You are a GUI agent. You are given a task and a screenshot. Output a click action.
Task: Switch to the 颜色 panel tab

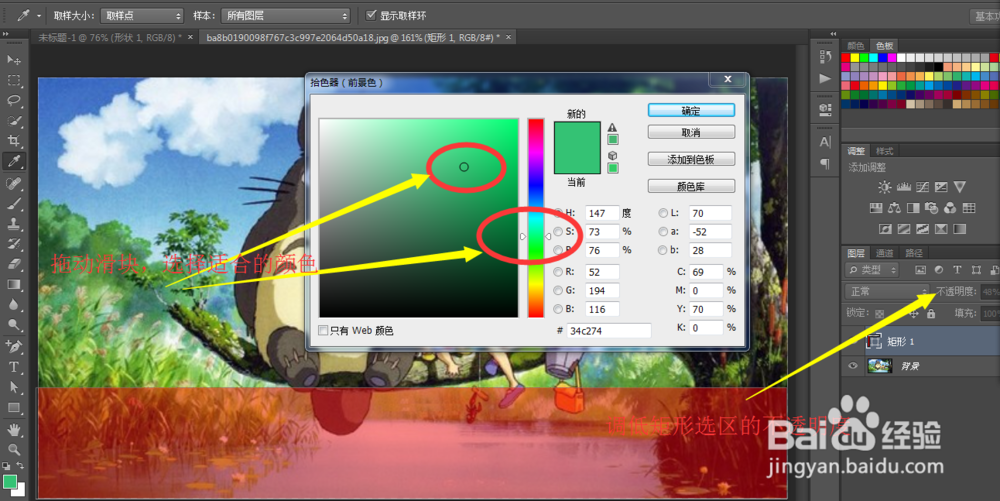coord(855,46)
